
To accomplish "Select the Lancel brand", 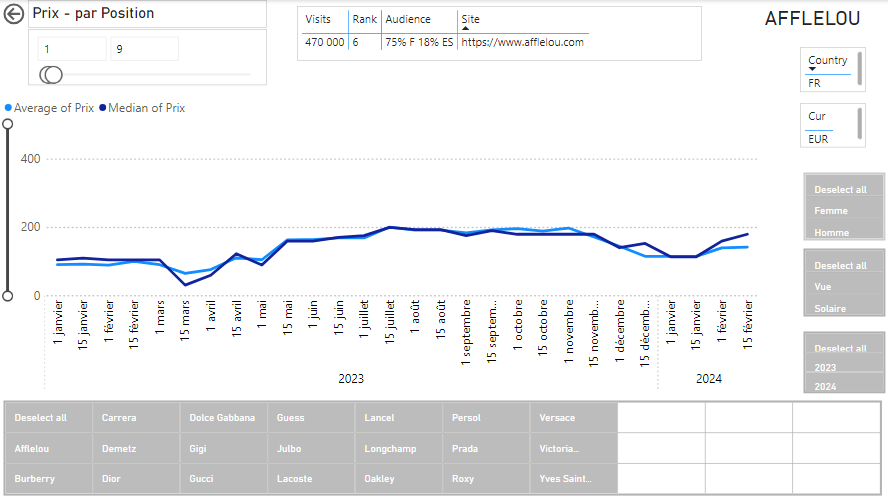I will click(x=398, y=417).
